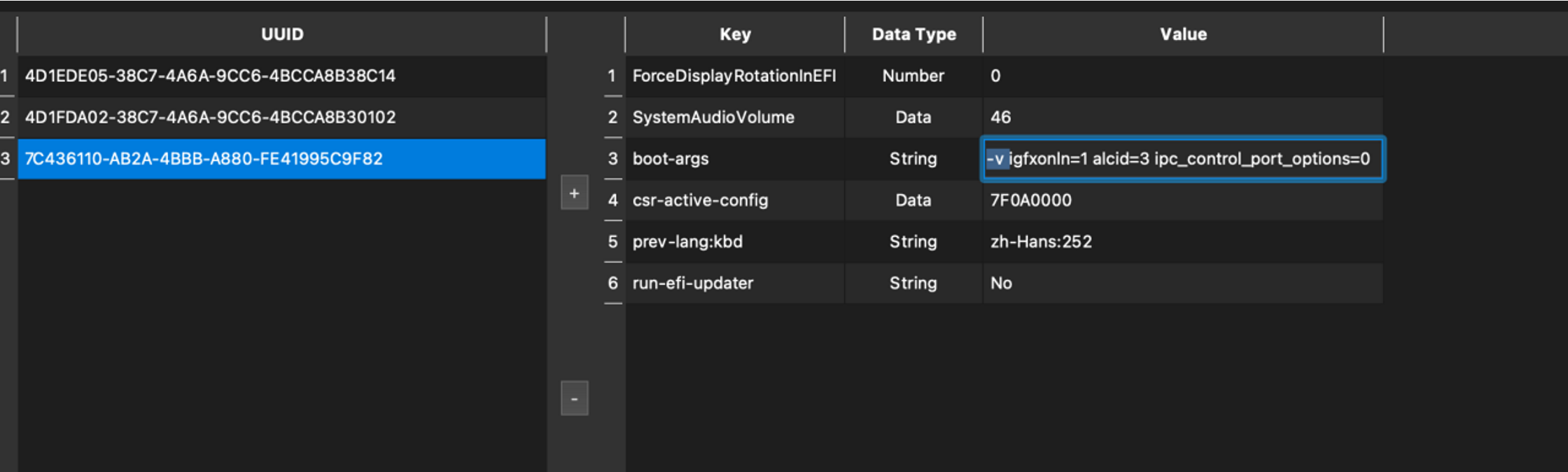Select the run-efi-updater key cell
The image size is (1568, 472).
693,283
